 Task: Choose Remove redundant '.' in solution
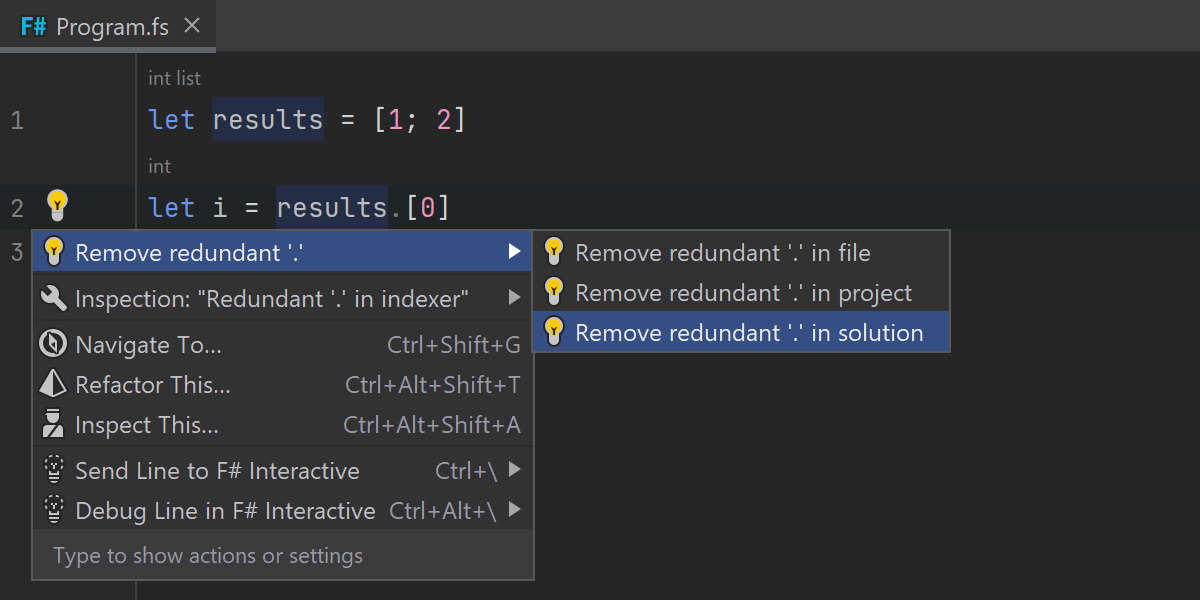(x=749, y=333)
